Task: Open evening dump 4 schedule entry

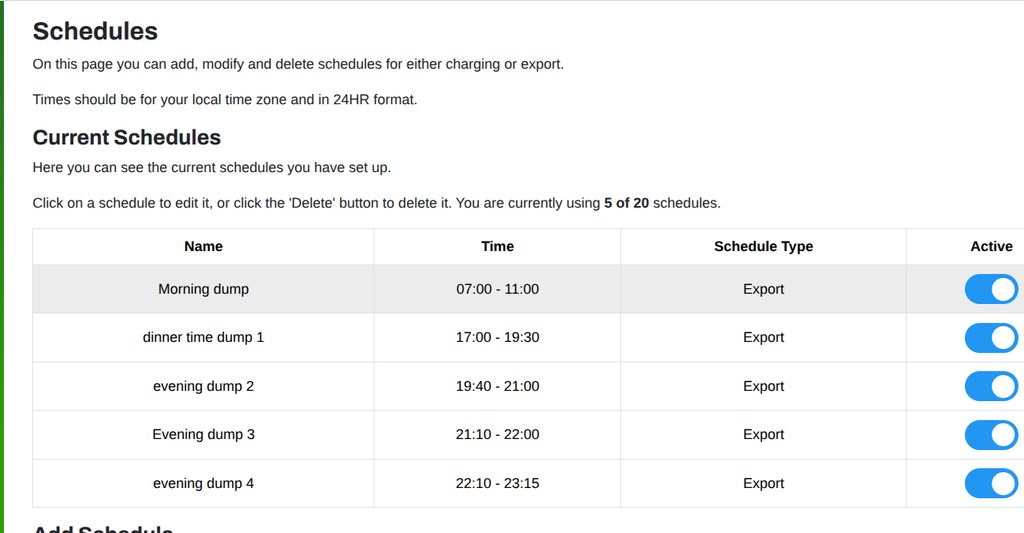Action: pyautogui.click(x=203, y=483)
